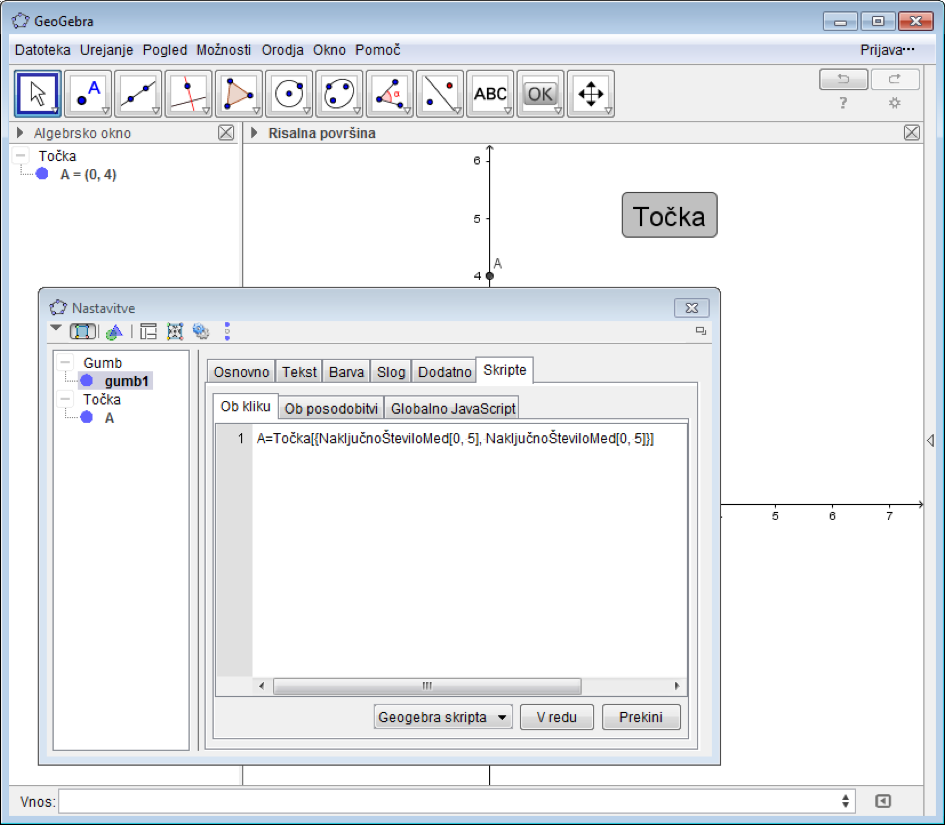This screenshot has width=945, height=825.
Task: Select the Angle tool
Action: click(389, 94)
